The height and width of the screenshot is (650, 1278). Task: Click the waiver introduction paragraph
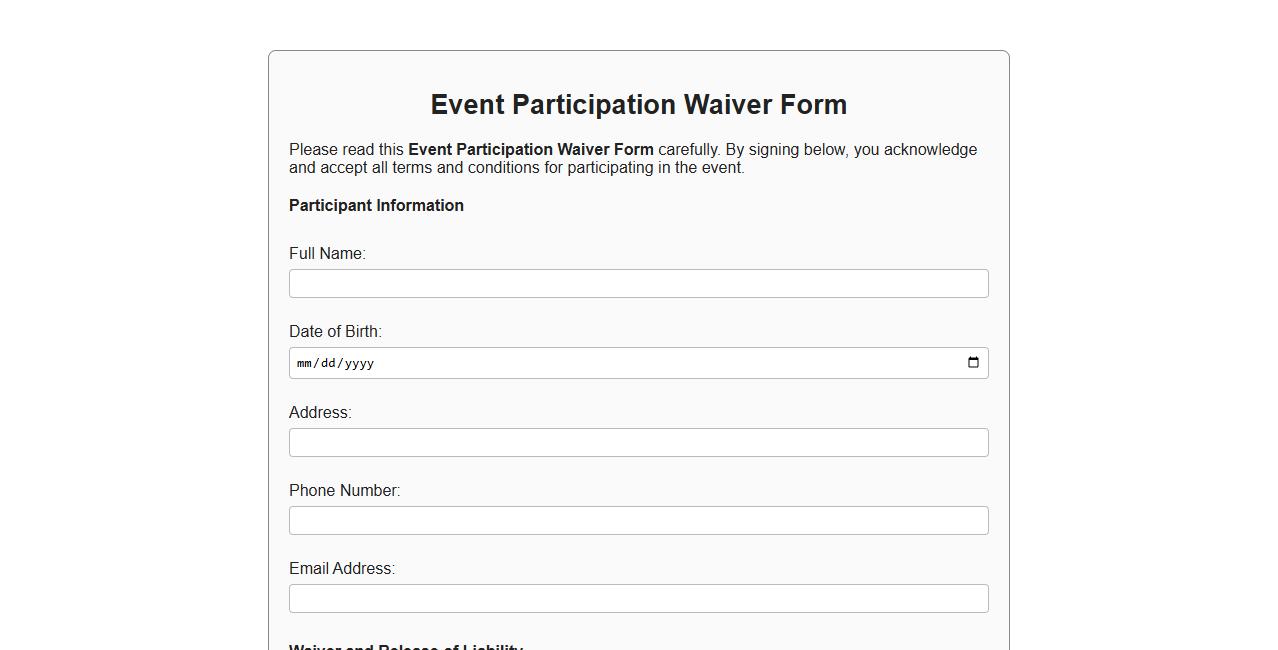(x=633, y=158)
